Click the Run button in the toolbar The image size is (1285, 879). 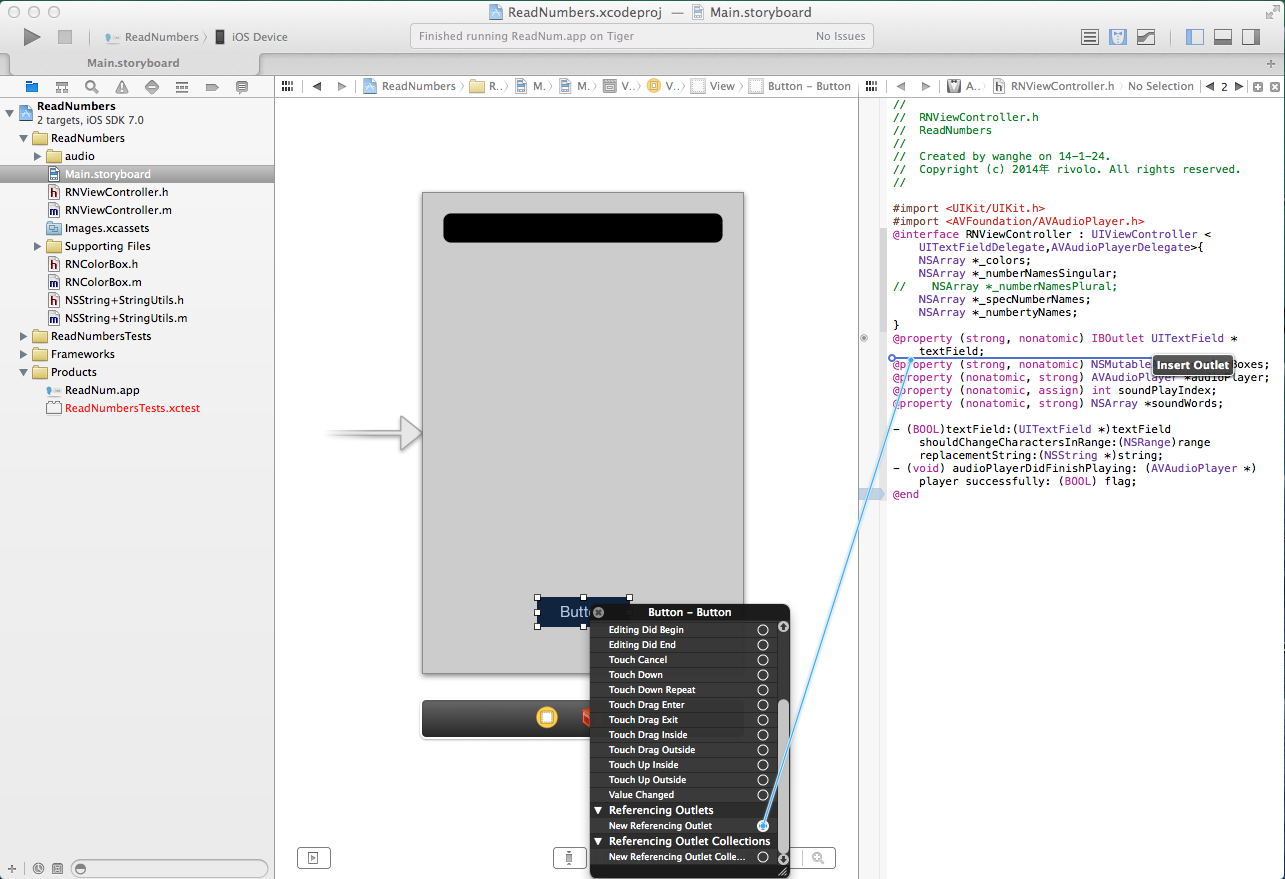pos(32,37)
